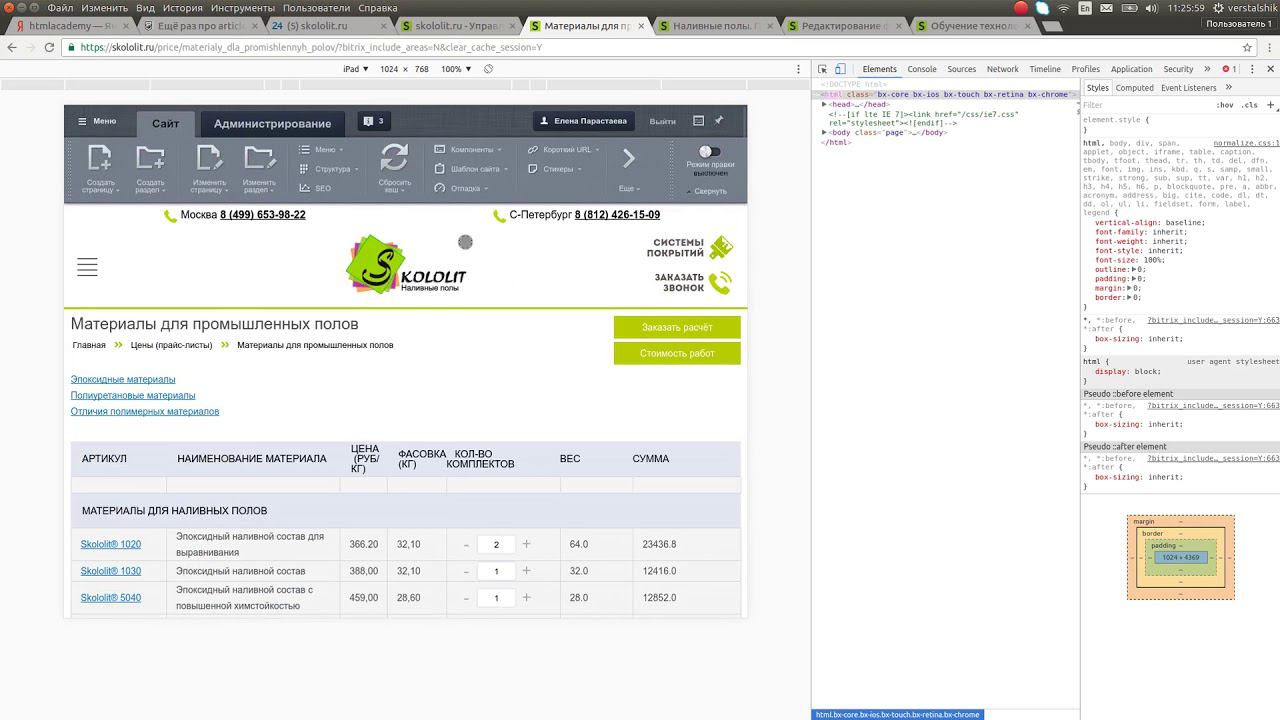Open the История menu in menu bar
The height and width of the screenshot is (720, 1280).
coord(183,8)
